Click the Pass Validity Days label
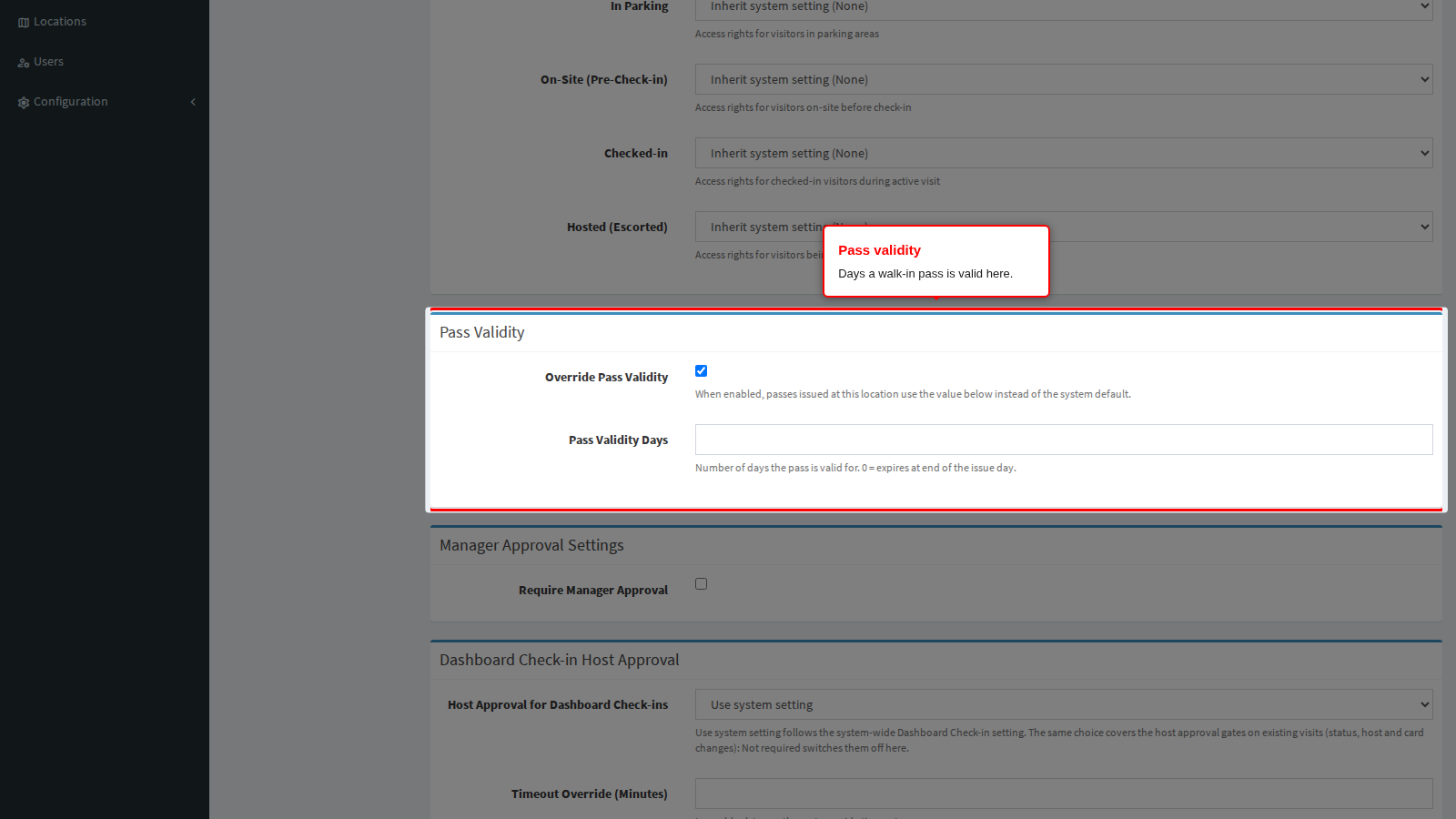The height and width of the screenshot is (819, 1456). [x=618, y=440]
